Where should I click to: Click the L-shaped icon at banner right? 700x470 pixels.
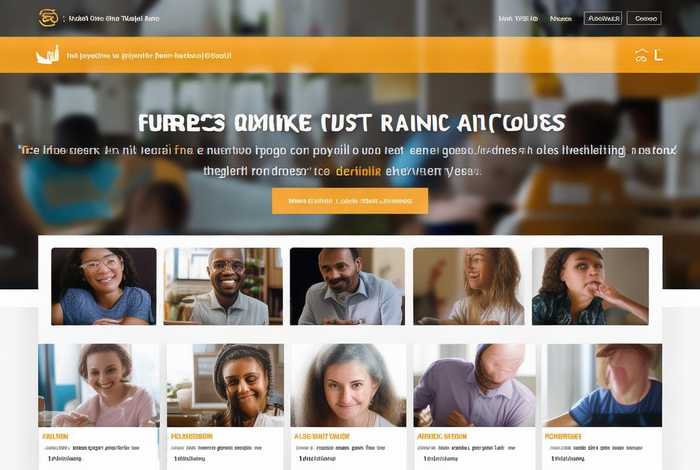click(658, 55)
